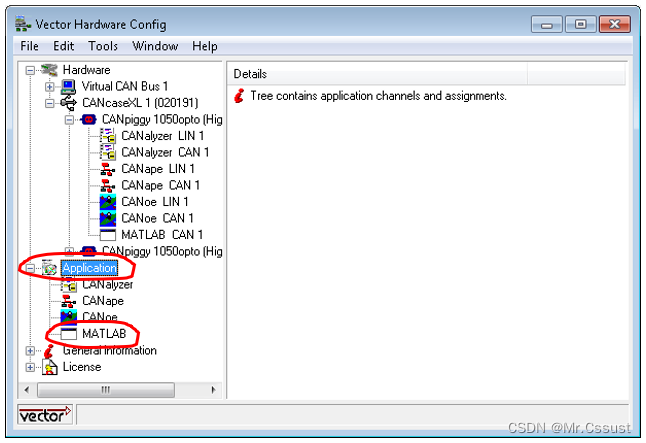
Task: Click the CANalyzer LIN 1 icon
Action: pos(108,136)
